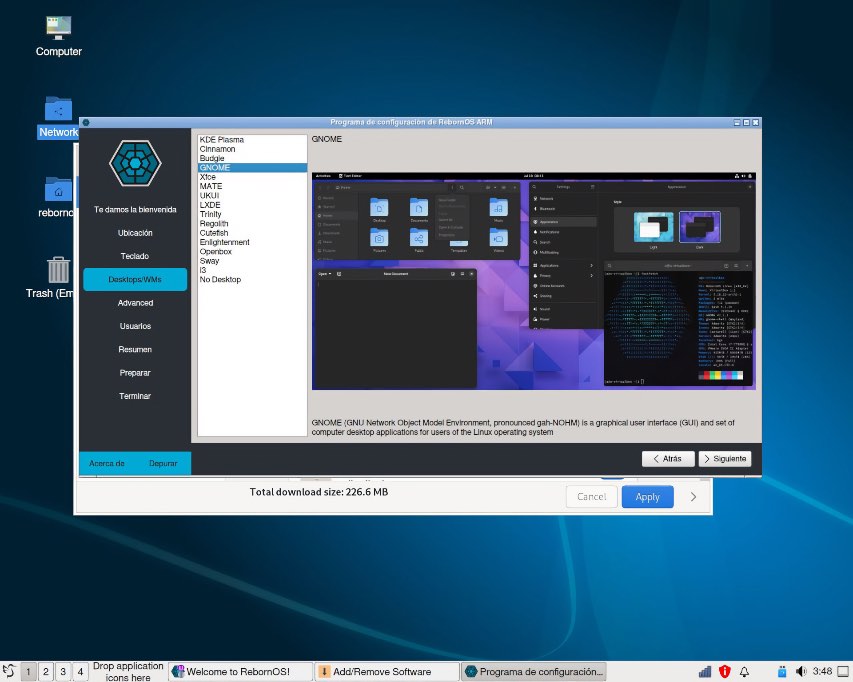Click the taskbar clock showing 3:48
Viewport: 853px width, 682px height.
click(x=822, y=671)
